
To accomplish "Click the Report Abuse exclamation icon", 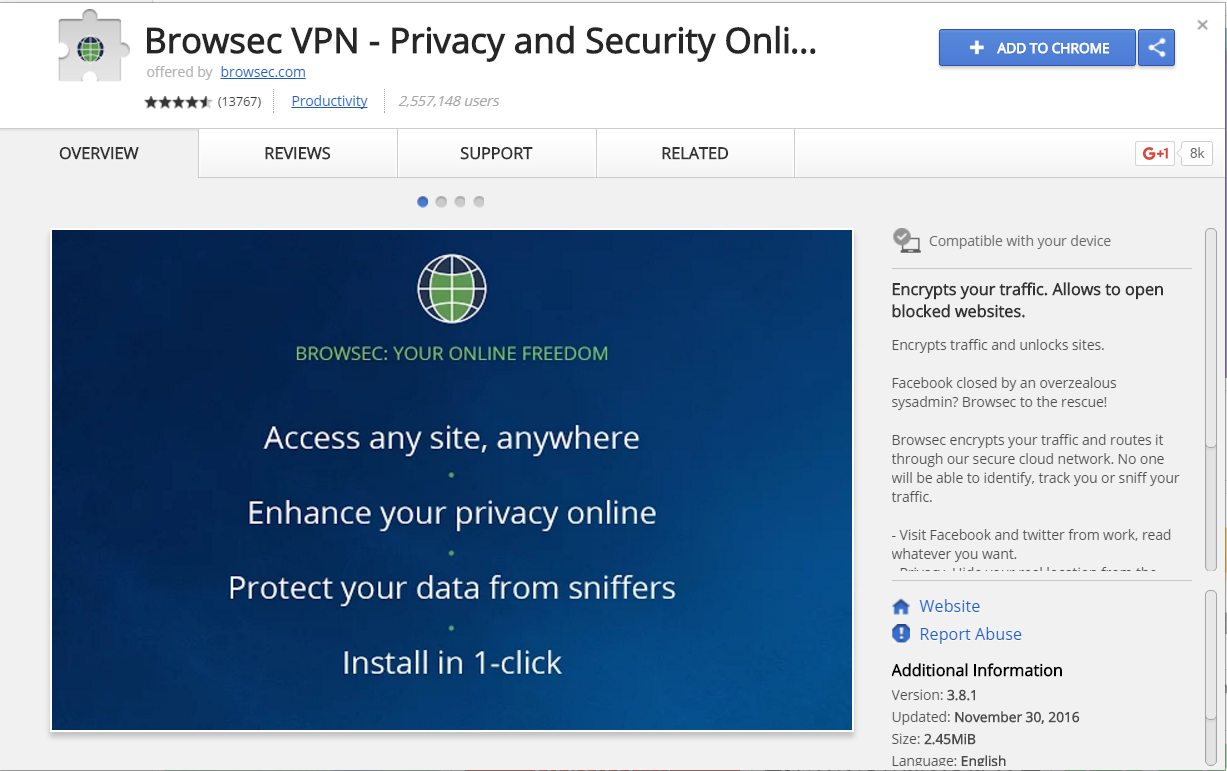I will (x=901, y=634).
